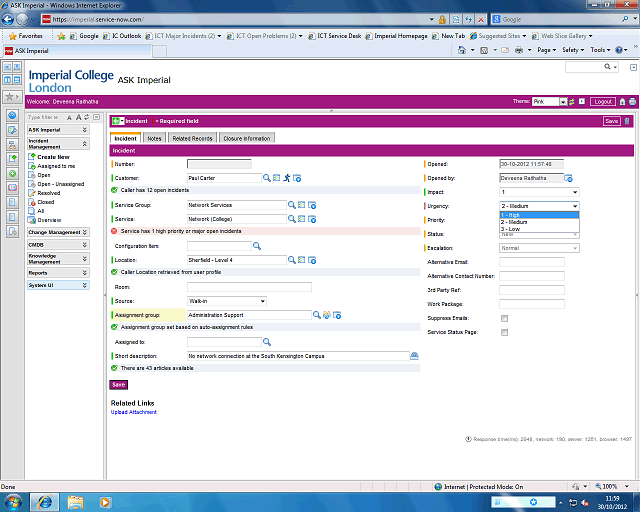640x512 pixels.
Task: Click the Customer field lookup magnifier icon
Action: 267,177
